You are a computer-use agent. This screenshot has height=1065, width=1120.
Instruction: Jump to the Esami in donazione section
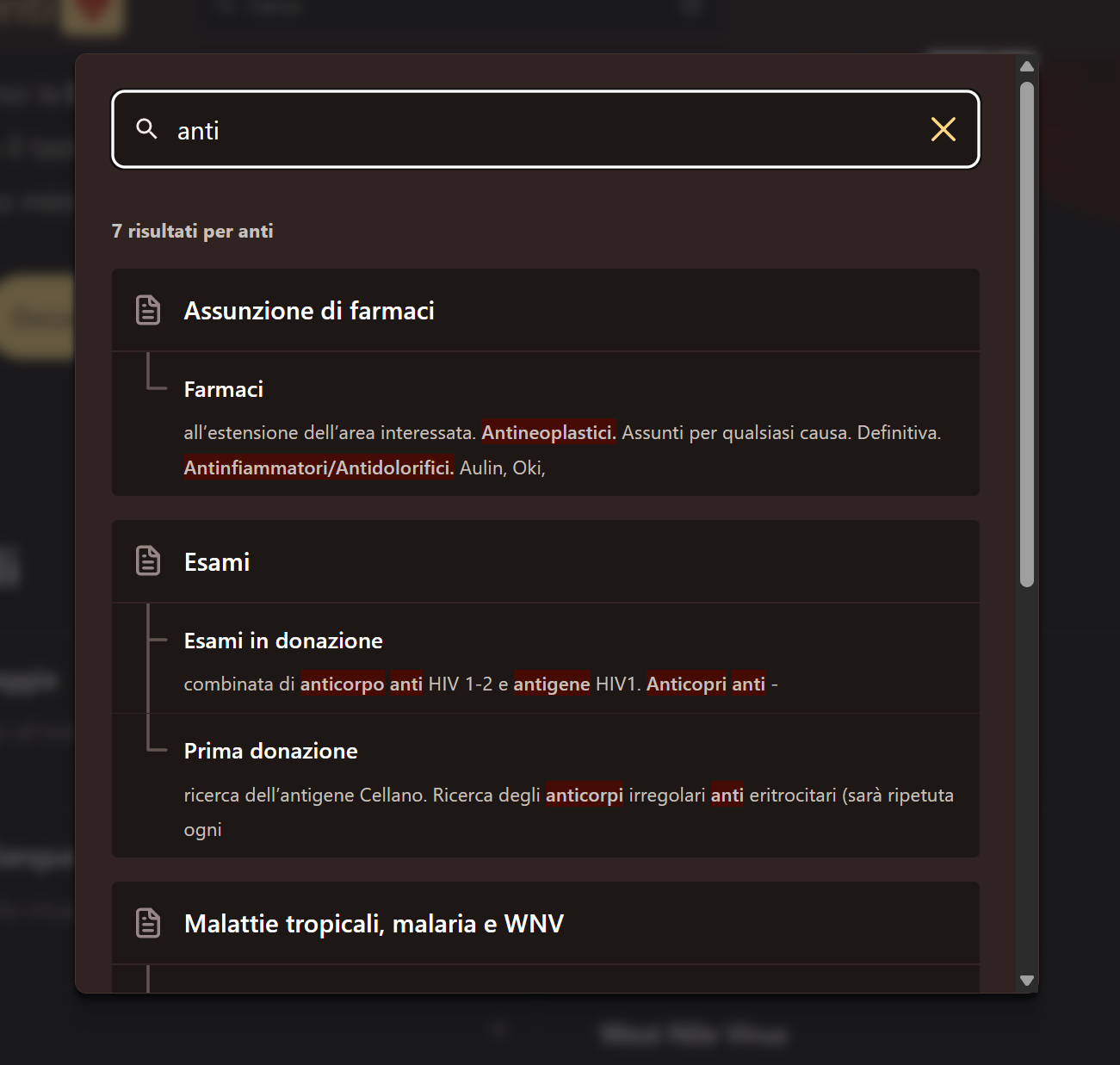point(283,641)
